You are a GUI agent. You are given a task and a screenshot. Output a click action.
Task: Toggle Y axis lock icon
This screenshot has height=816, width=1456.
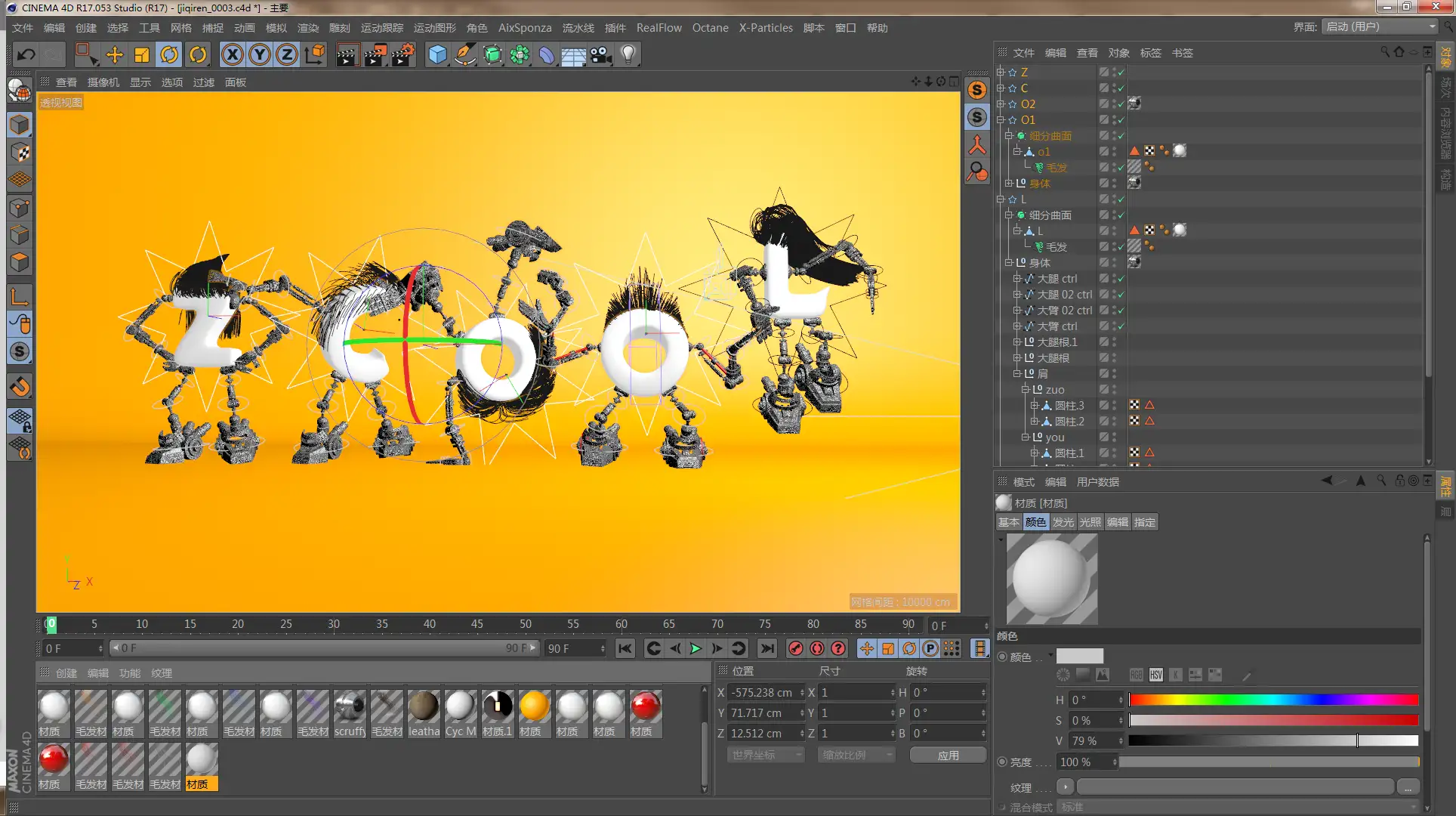pyautogui.click(x=260, y=54)
